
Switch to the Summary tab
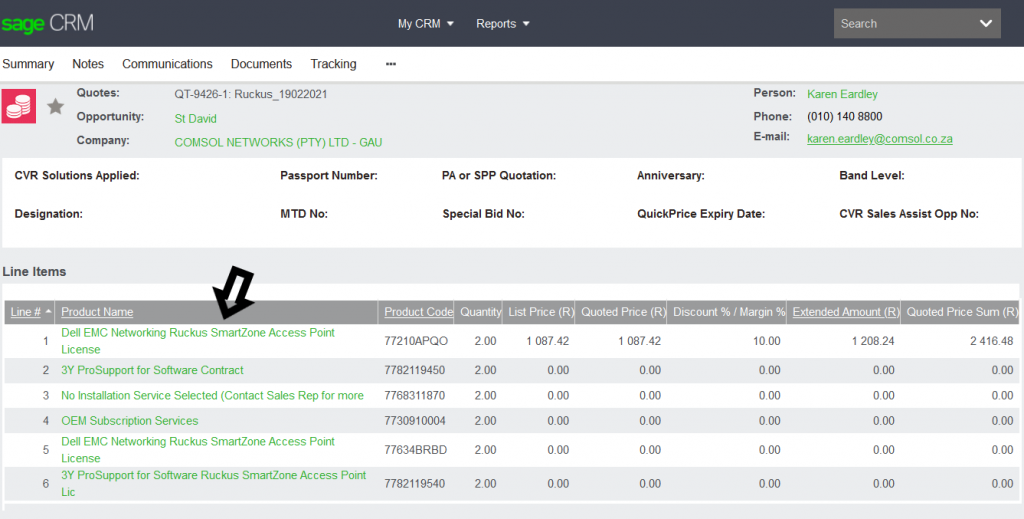click(x=28, y=64)
